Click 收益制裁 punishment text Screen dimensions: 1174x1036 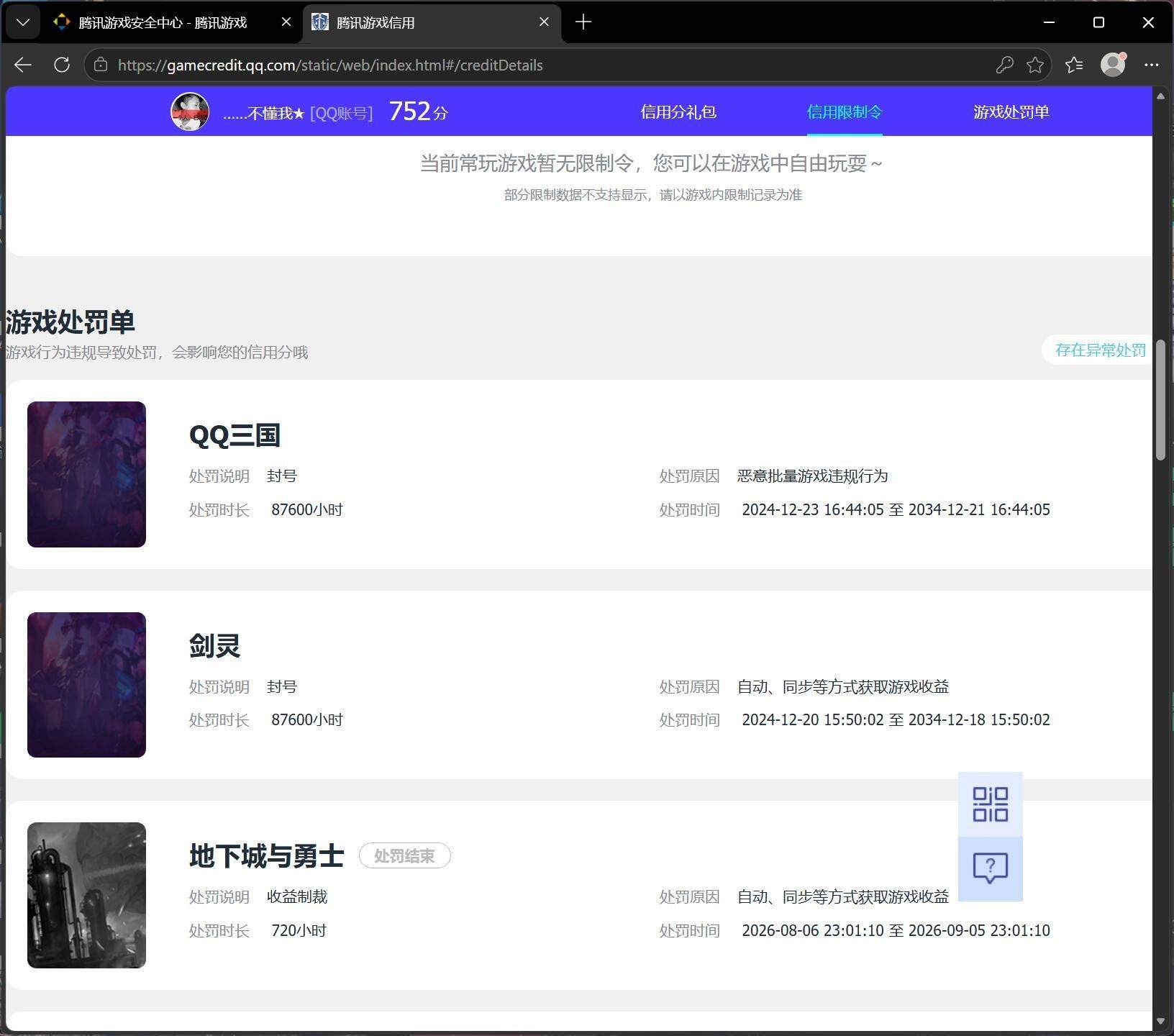[x=297, y=896]
